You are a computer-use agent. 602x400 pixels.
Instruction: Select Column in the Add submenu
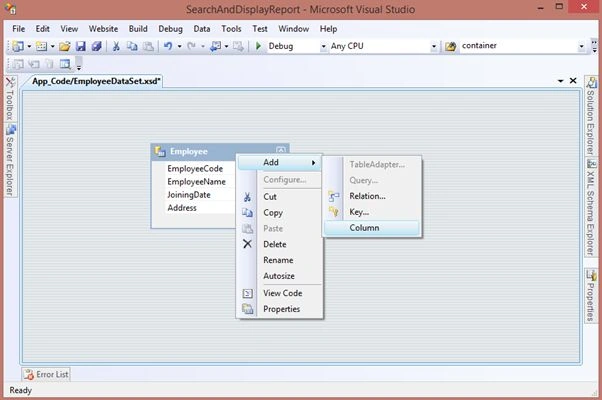[372, 228]
